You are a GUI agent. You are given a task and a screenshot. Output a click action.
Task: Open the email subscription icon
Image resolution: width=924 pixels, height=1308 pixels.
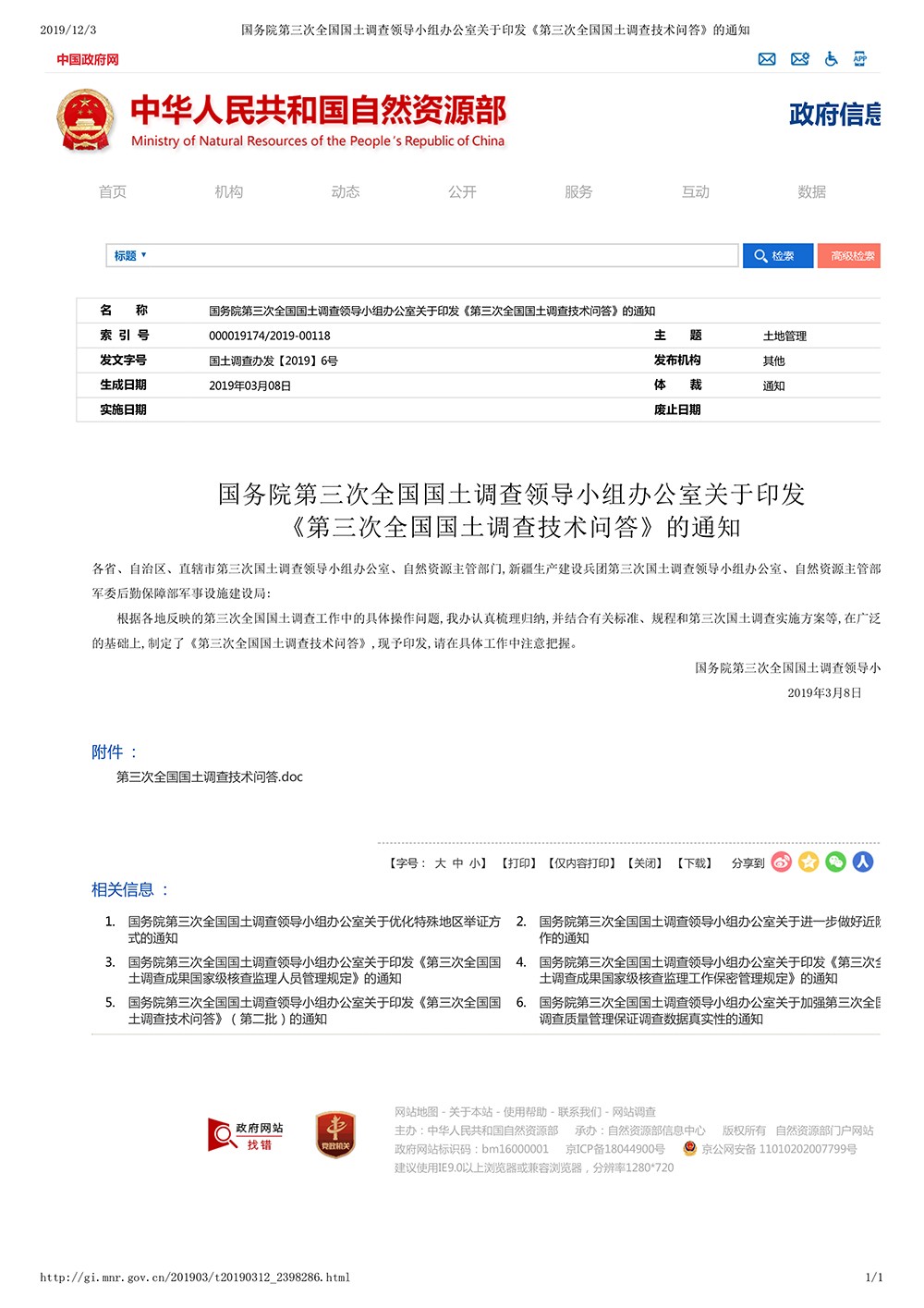(767, 59)
